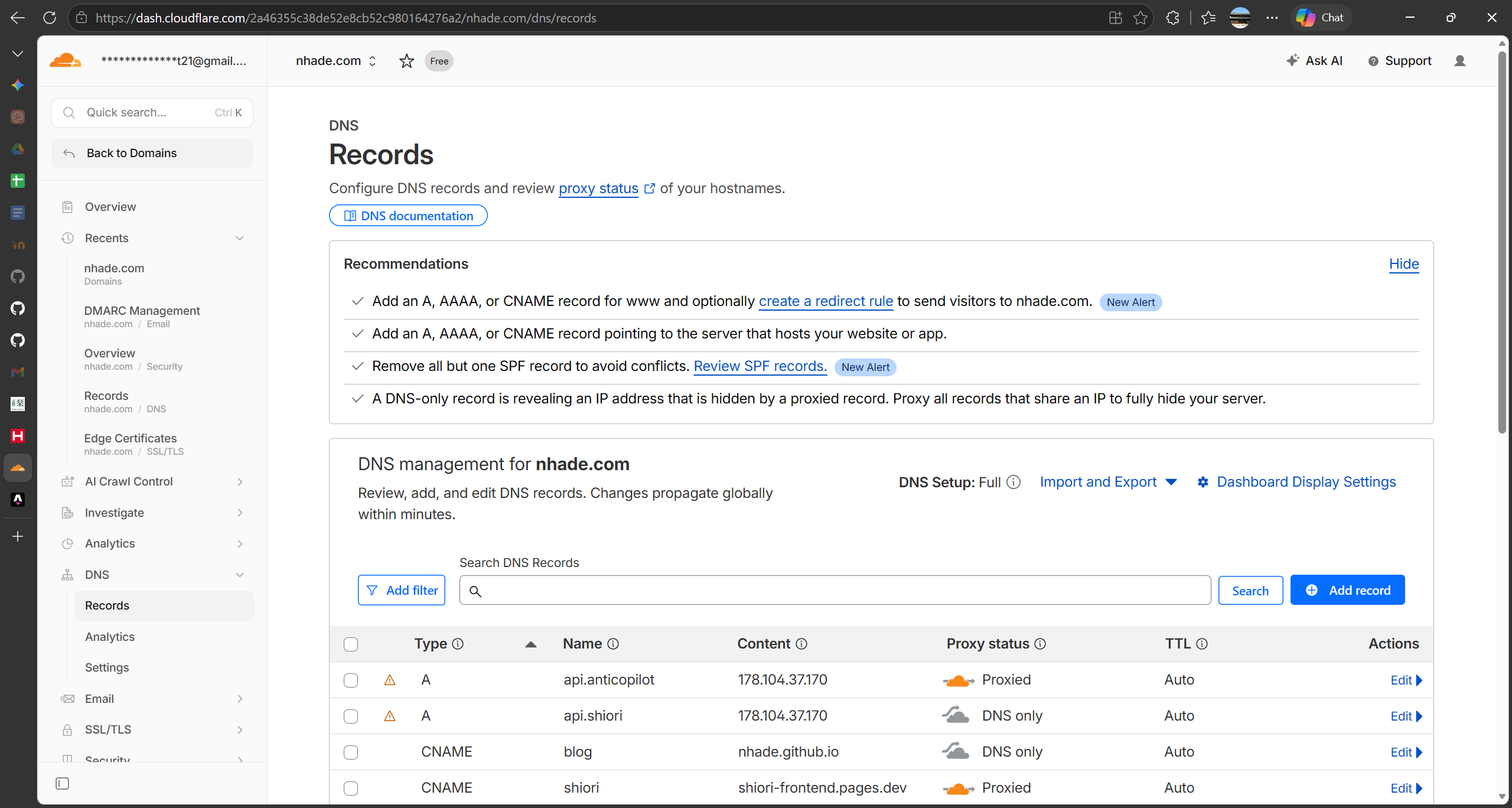Open the browser split screen icon
This screenshot has width=1512, height=808.
click(1116, 18)
